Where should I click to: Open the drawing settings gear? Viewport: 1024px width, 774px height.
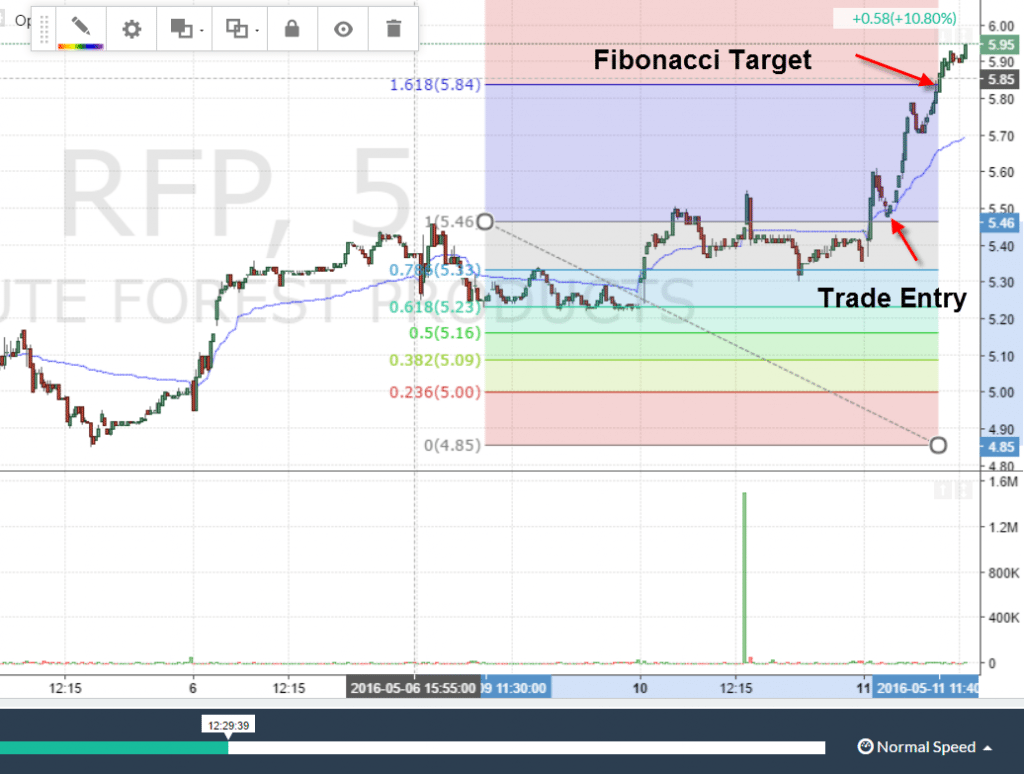tap(131, 29)
